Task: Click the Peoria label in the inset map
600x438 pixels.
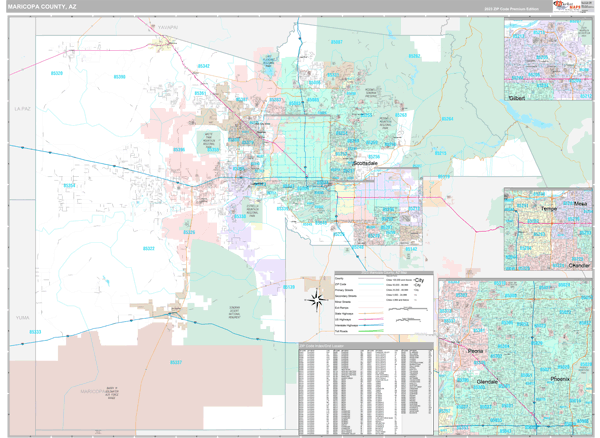Action: (x=476, y=352)
